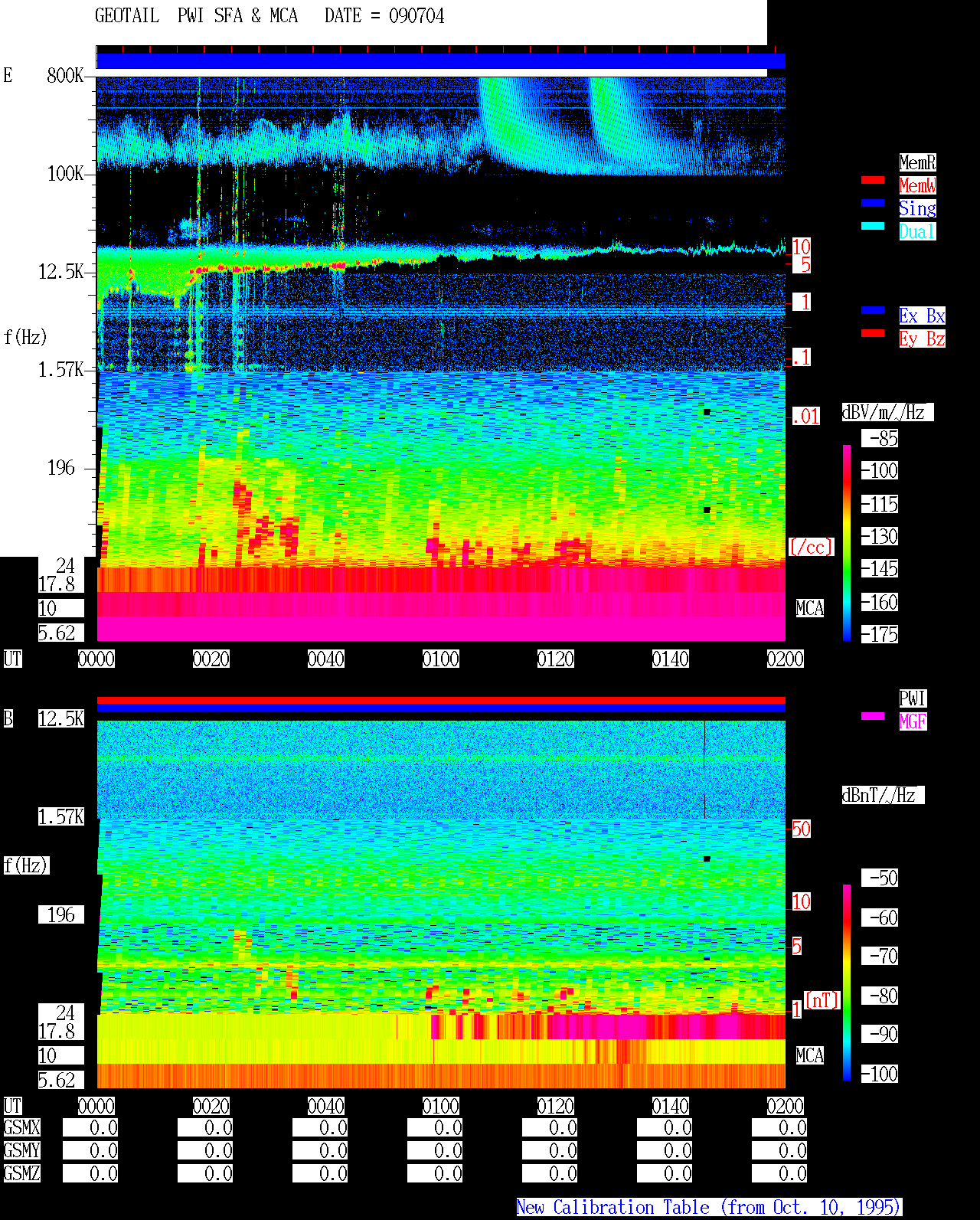Click the -80 color scale value
The image size is (980, 1220).
[880, 996]
